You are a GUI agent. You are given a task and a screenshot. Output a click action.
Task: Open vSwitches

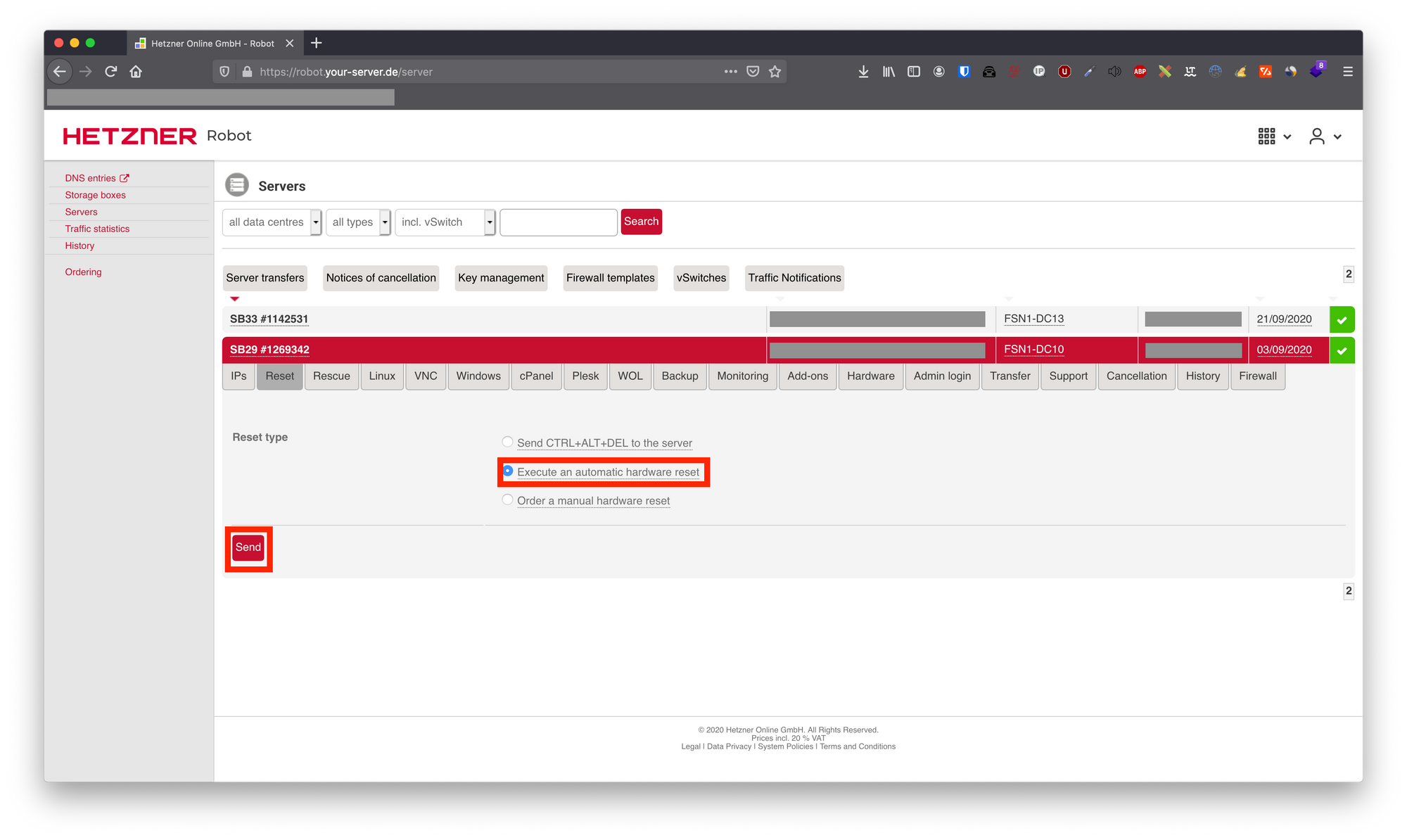coord(701,278)
